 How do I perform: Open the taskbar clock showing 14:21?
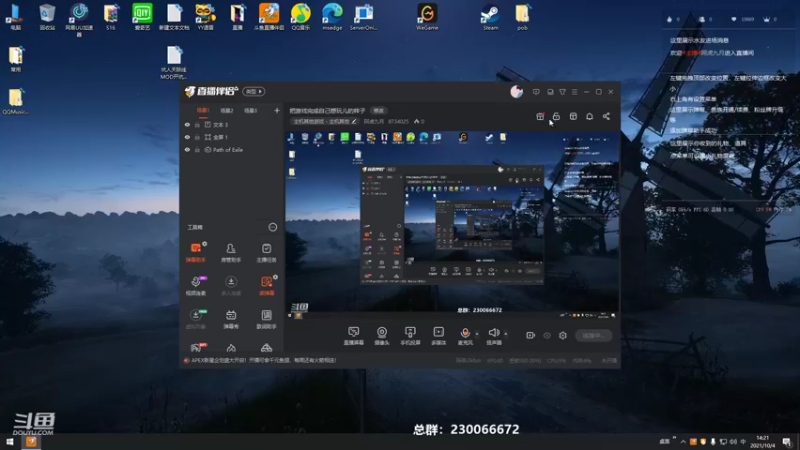763,442
